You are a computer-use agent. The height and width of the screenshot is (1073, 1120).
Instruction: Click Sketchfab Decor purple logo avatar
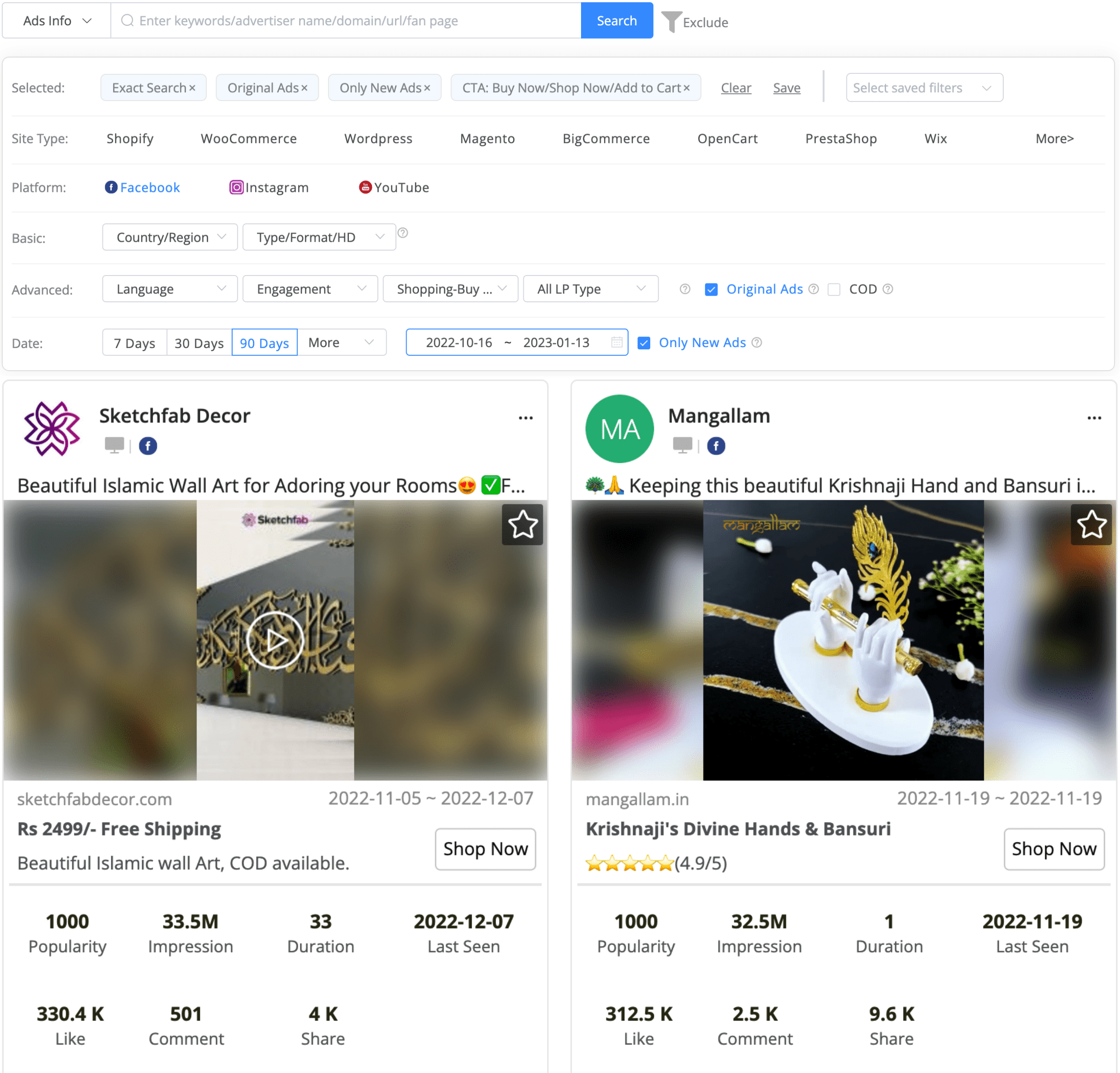point(51,429)
